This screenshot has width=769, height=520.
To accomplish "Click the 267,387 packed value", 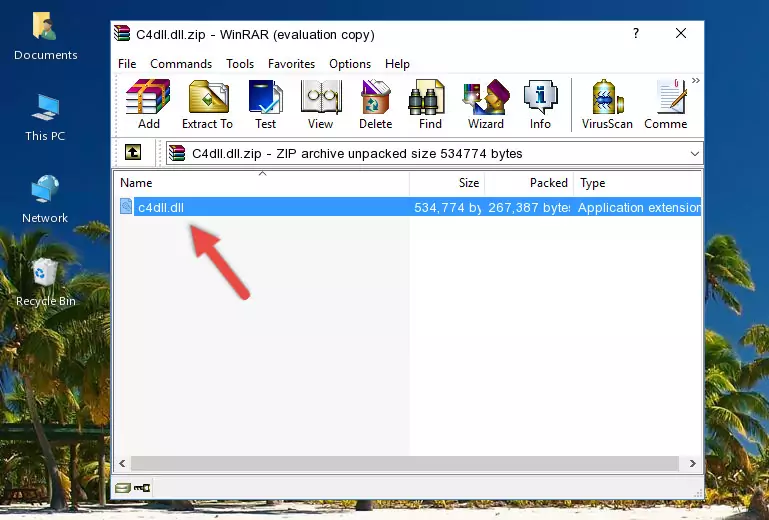I will coord(529,208).
